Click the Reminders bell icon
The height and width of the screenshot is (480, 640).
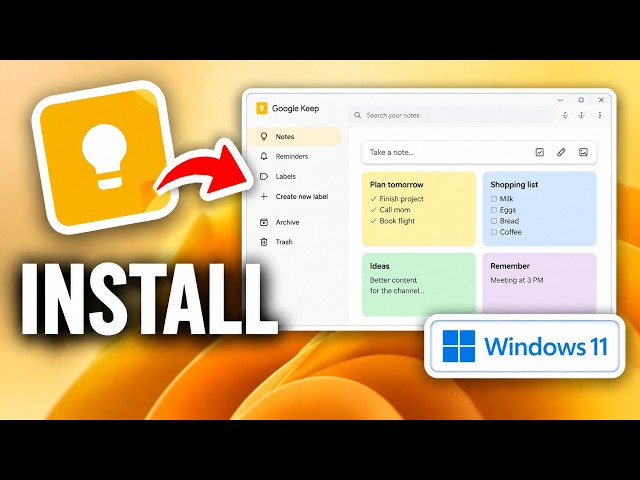click(264, 156)
